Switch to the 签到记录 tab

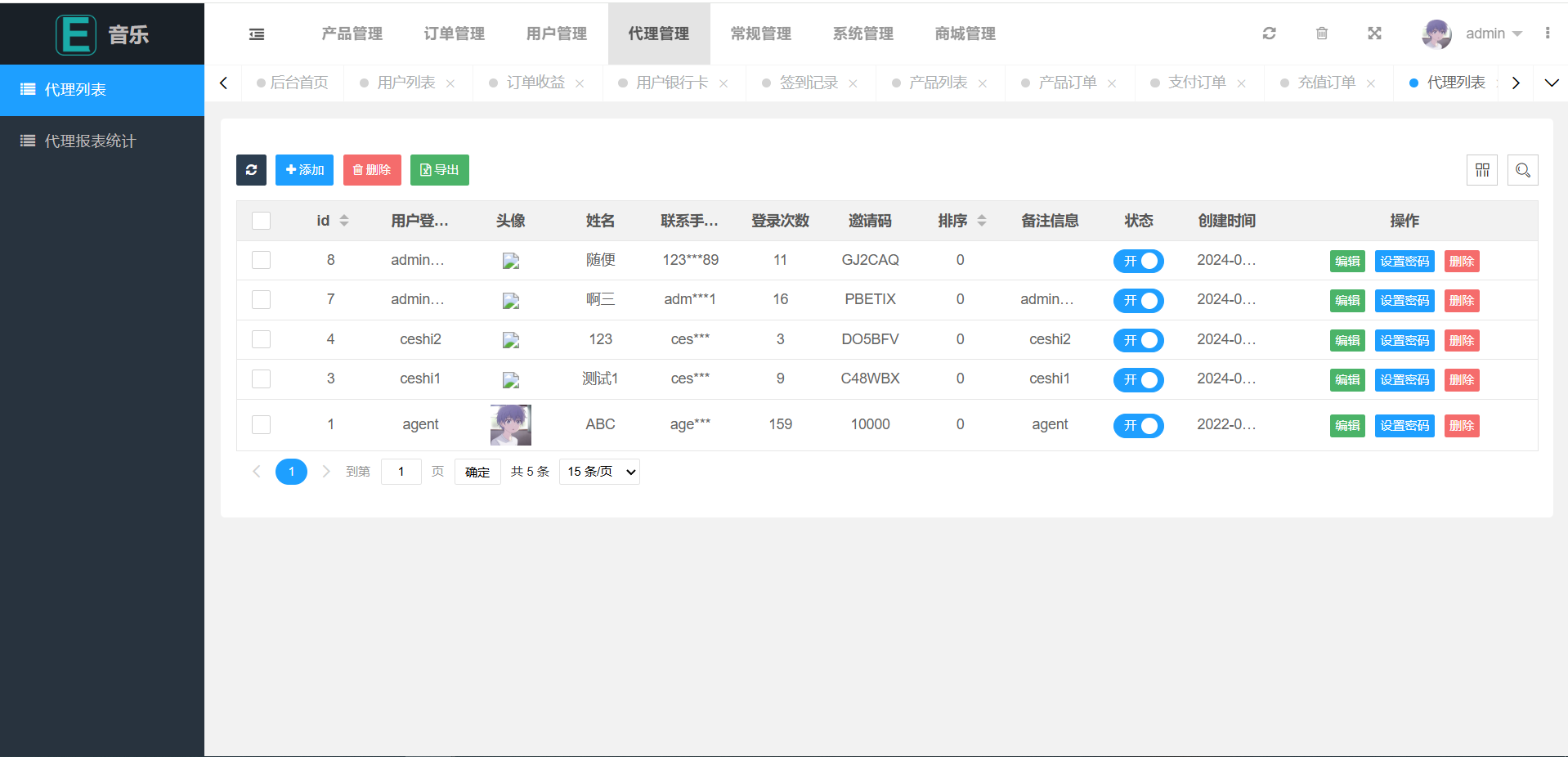808,83
